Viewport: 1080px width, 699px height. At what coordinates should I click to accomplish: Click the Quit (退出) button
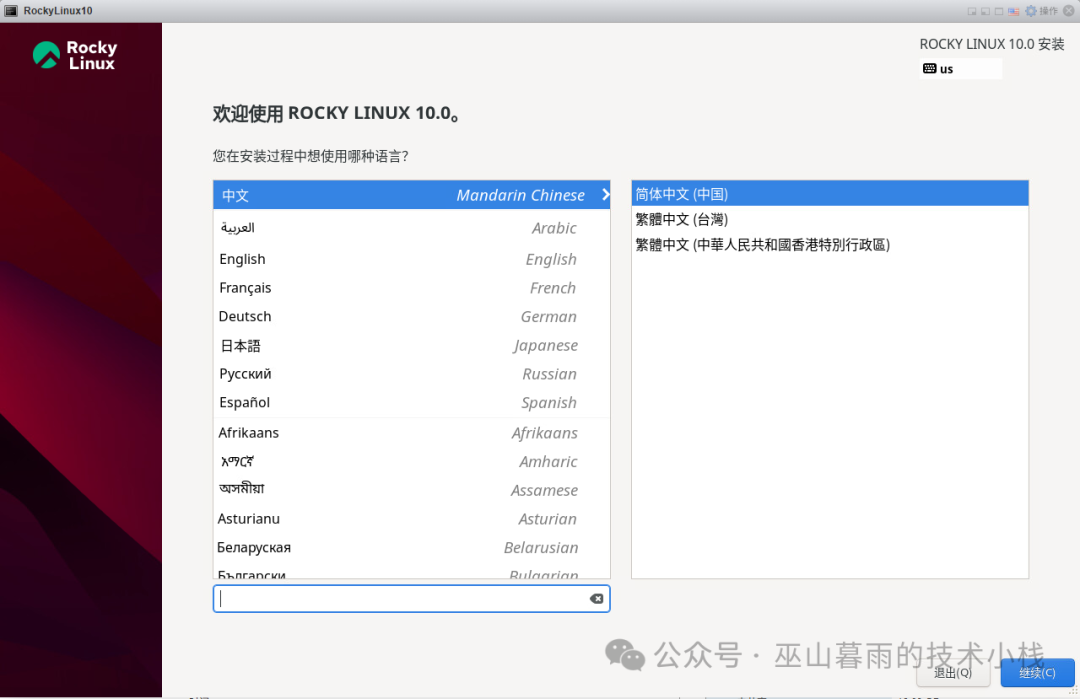(953, 673)
